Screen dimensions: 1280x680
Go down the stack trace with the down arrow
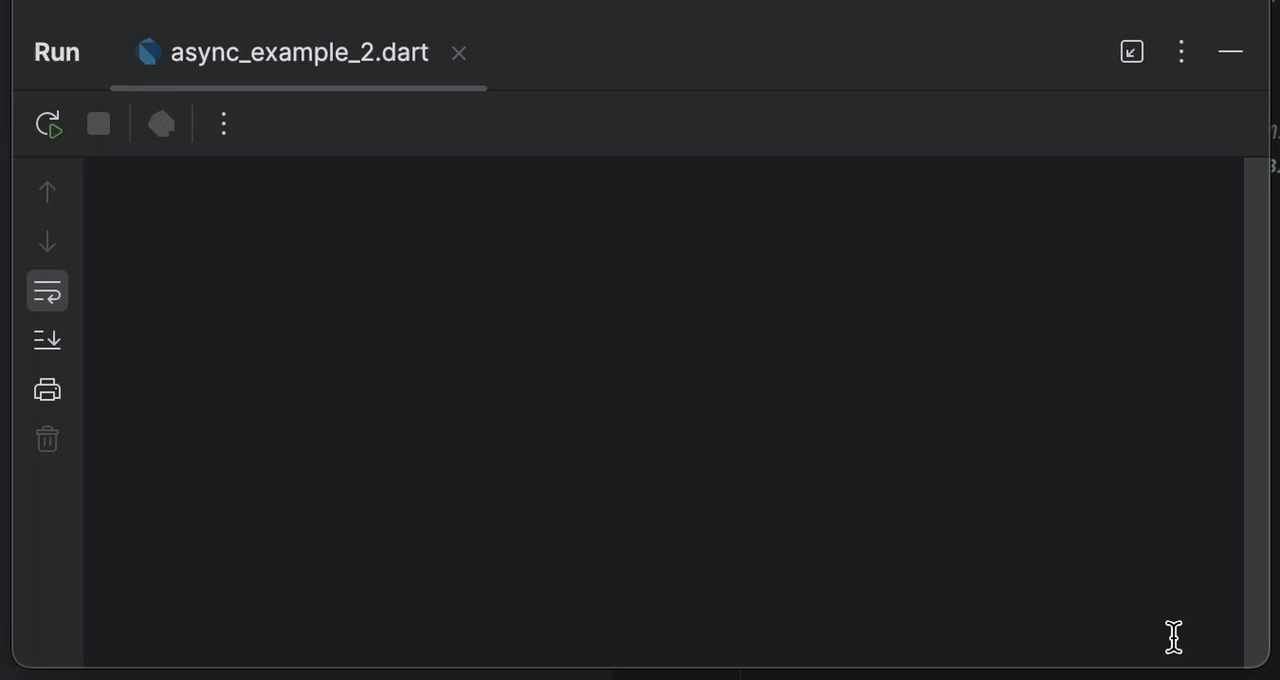[x=47, y=242]
